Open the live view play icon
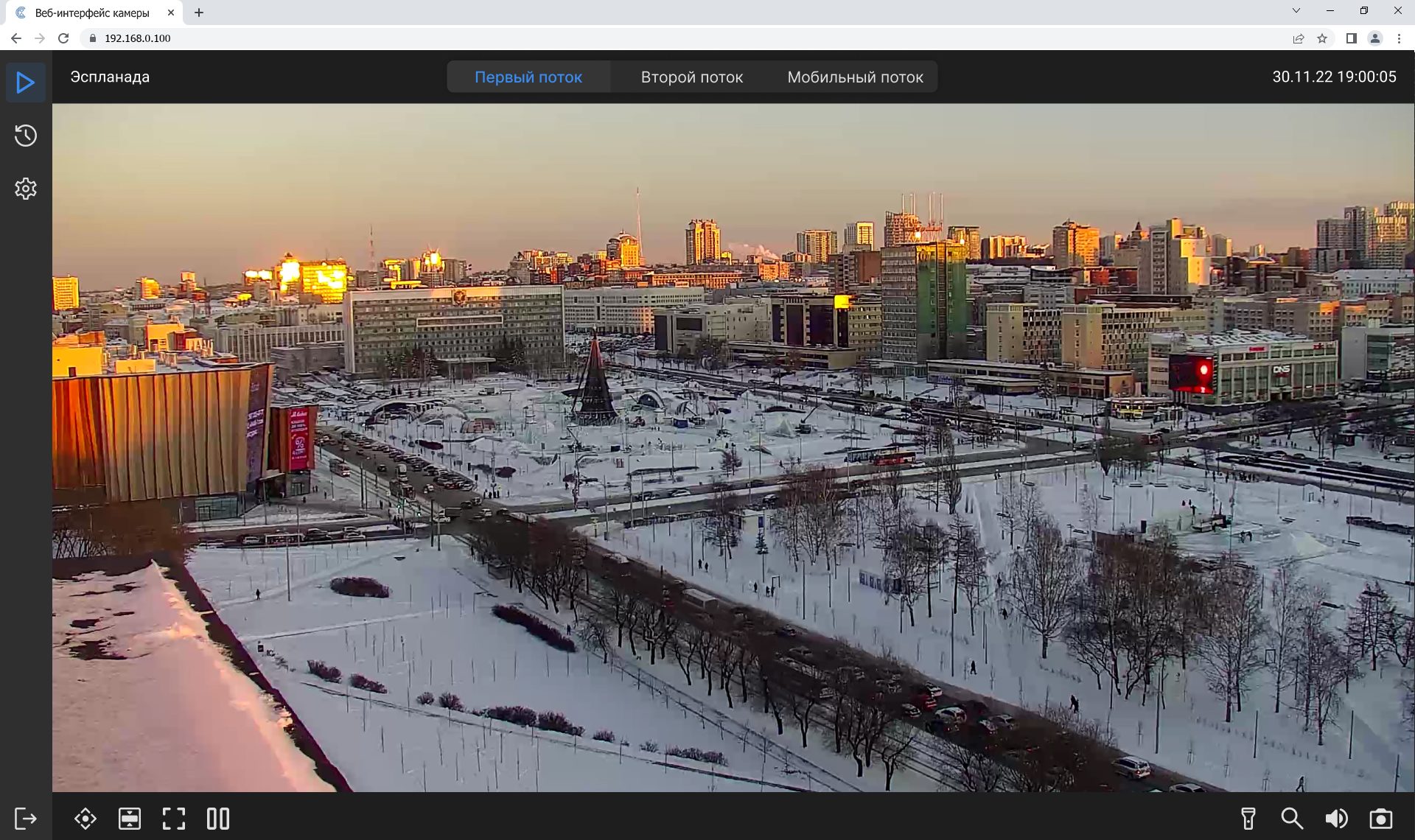Image resolution: width=1415 pixels, height=840 pixels. [x=26, y=82]
